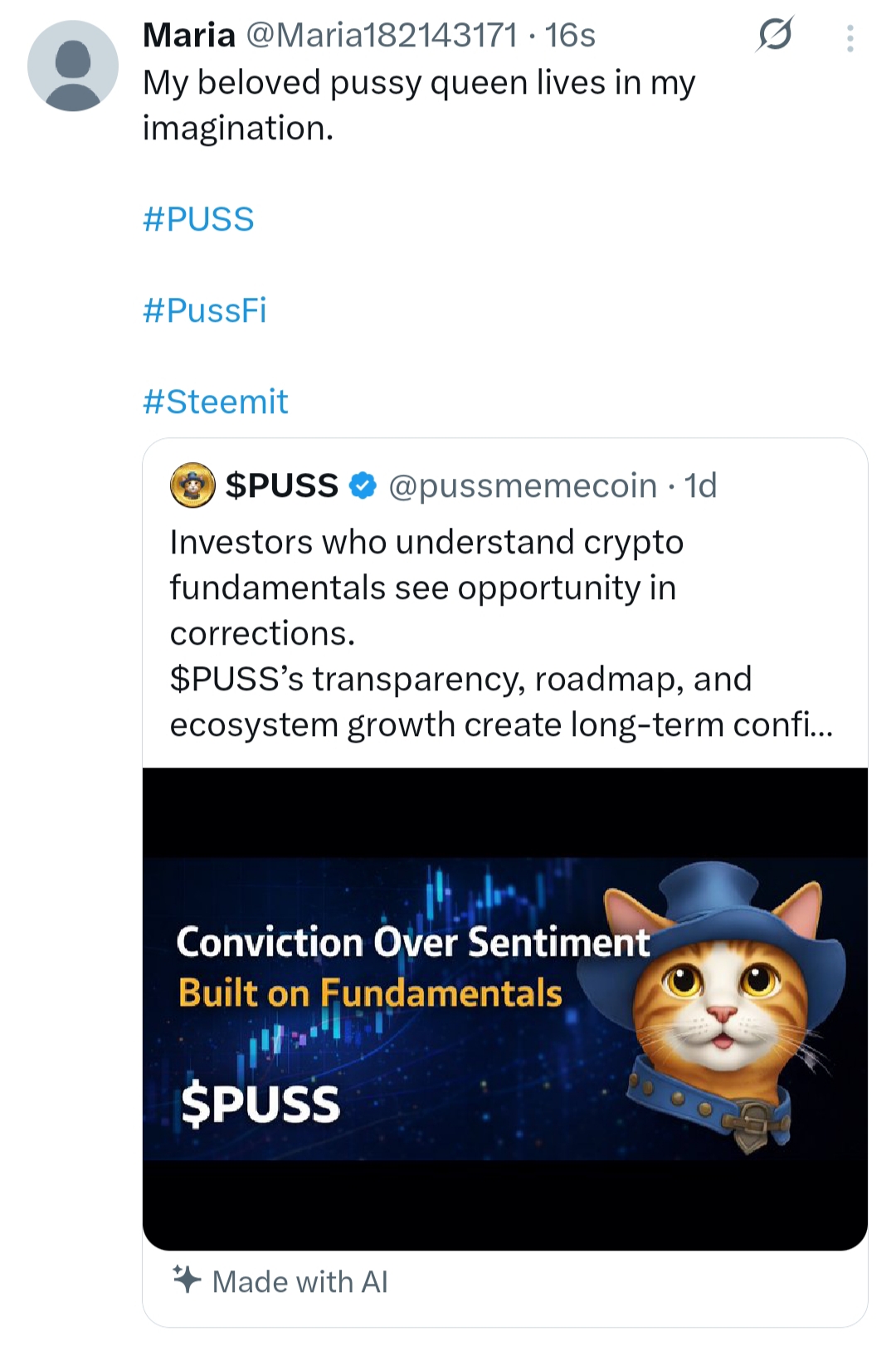Image resolution: width=896 pixels, height=1346 pixels.
Task: Open the #Steemit hashtag
Action: [x=216, y=402]
